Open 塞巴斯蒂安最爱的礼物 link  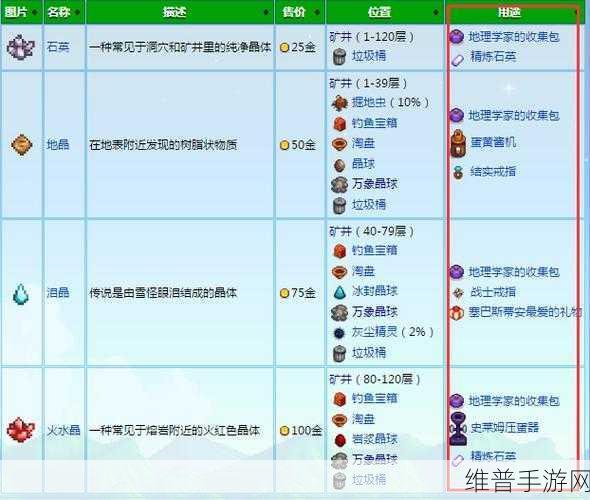(x=525, y=312)
